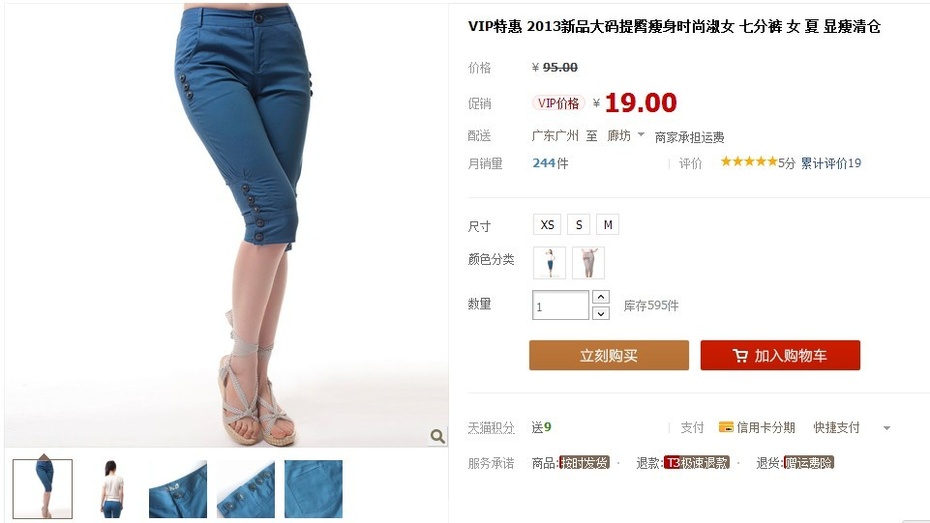Select size XS option
The height and width of the screenshot is (523, 930).
tap(547, 225)
